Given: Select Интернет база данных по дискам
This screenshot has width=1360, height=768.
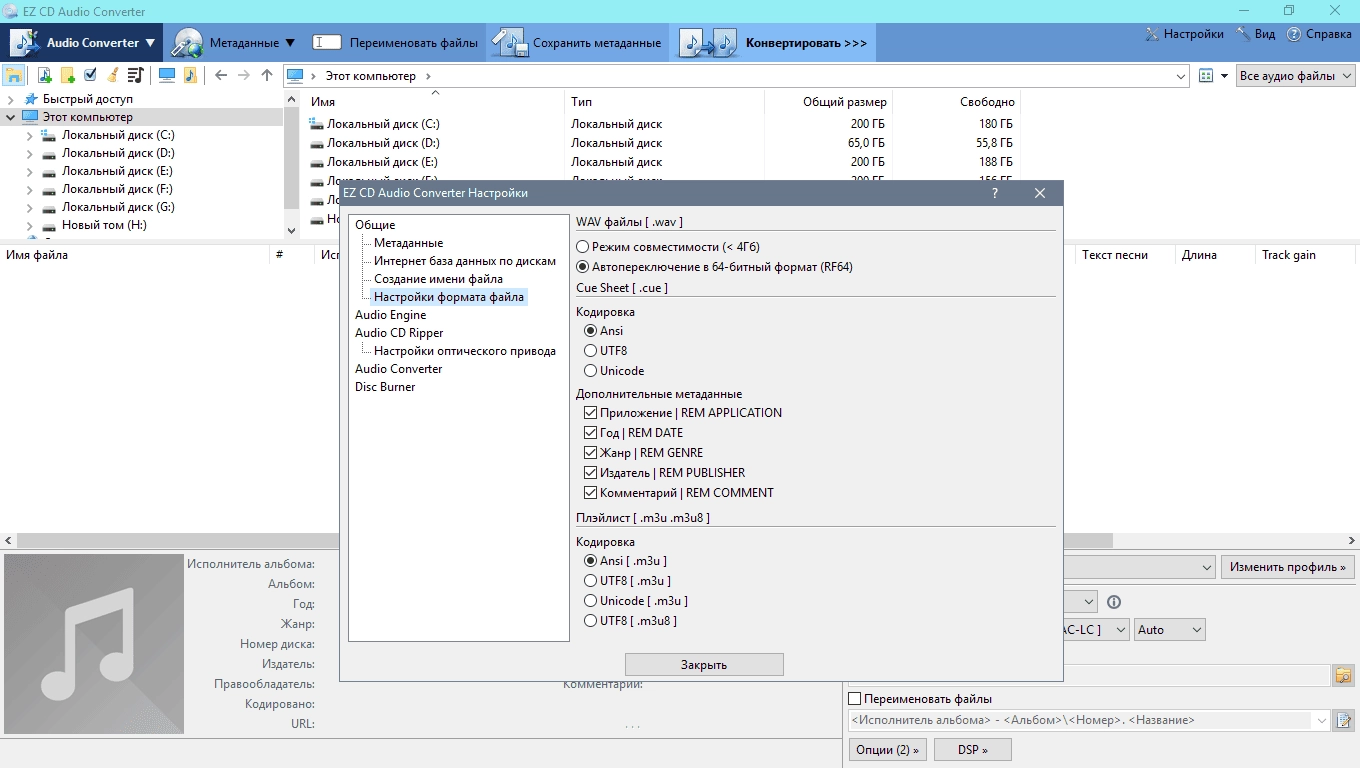Looking at the screenshot, I should [465, 261].
